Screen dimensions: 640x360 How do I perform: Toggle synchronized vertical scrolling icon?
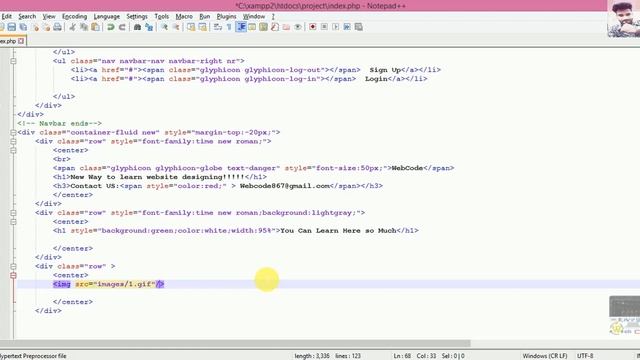point(191,27)
